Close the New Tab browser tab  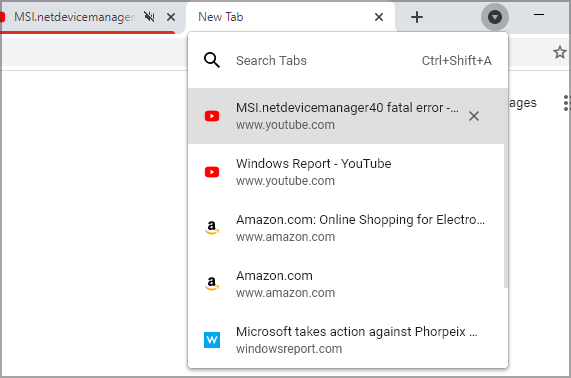point(379,17)
